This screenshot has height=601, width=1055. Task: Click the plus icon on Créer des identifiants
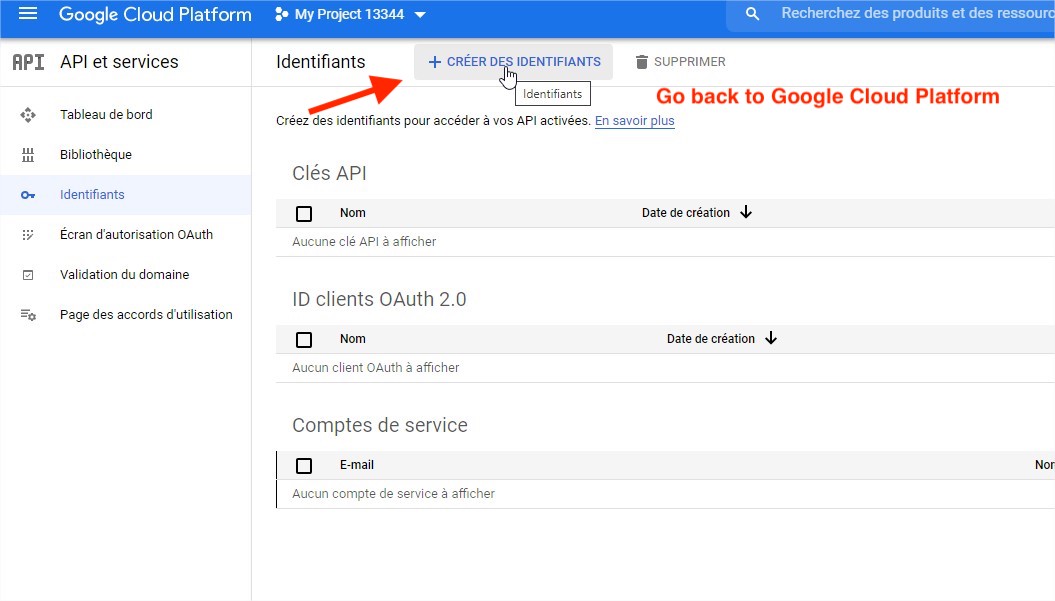pyautogui.click(x=435, y=62)
